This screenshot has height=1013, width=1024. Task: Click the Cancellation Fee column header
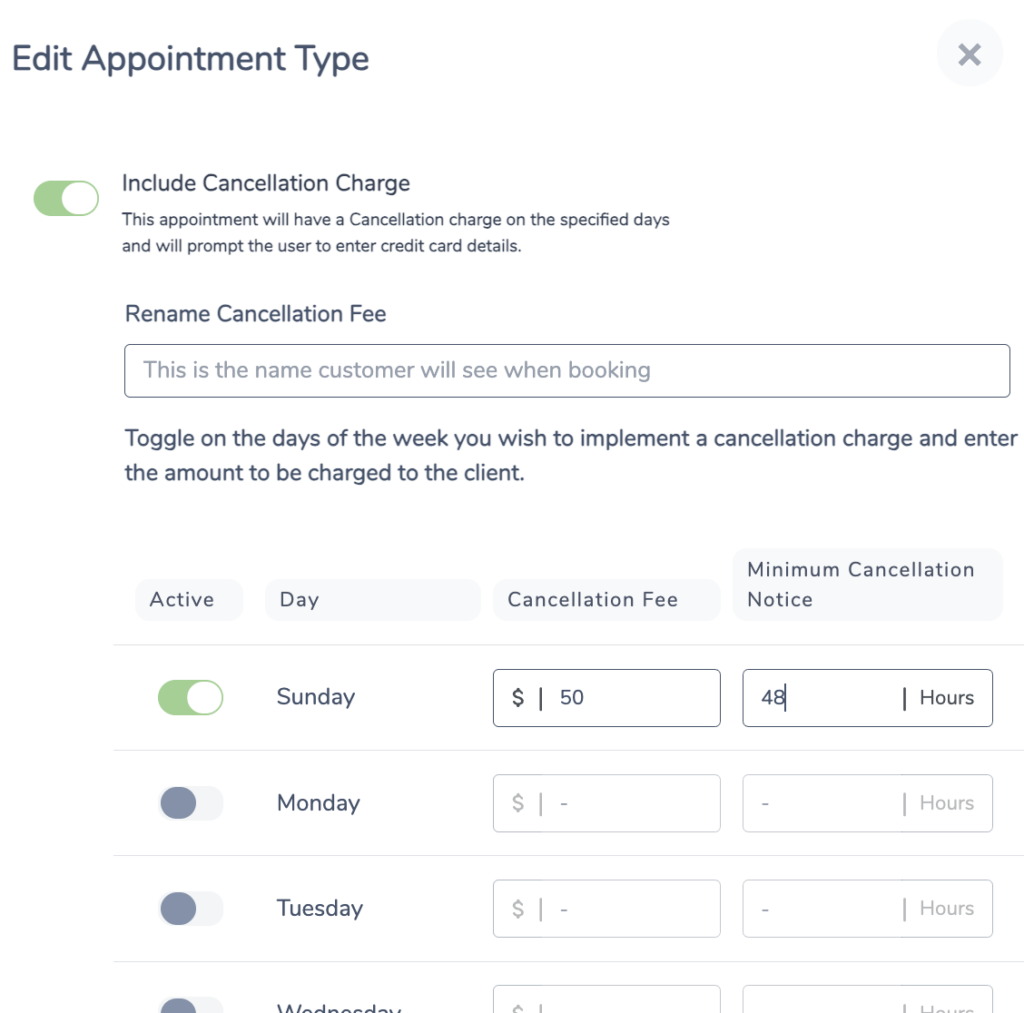[x=607, y=600]
